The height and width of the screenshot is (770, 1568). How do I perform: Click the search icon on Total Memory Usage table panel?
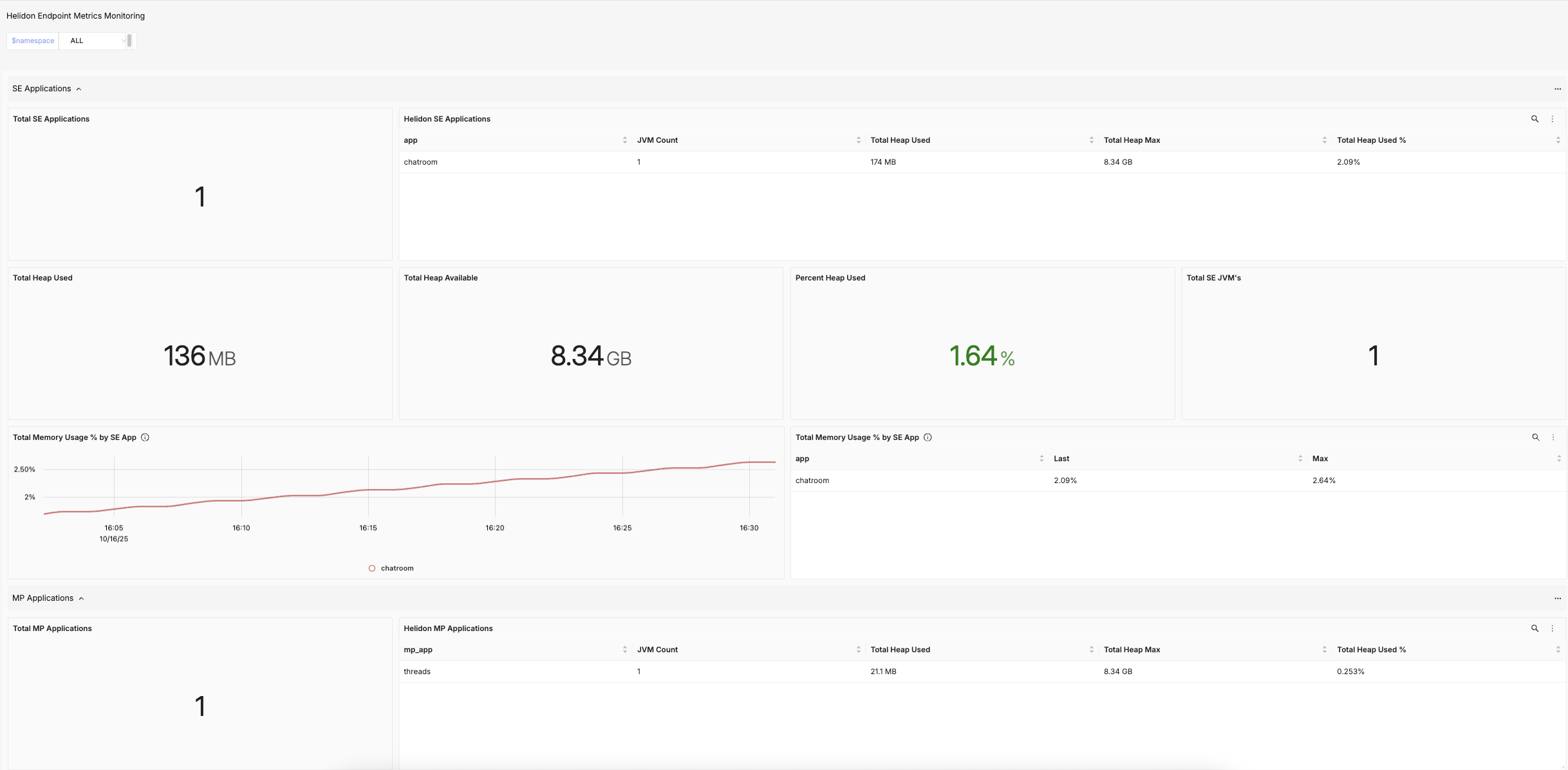1536,437
